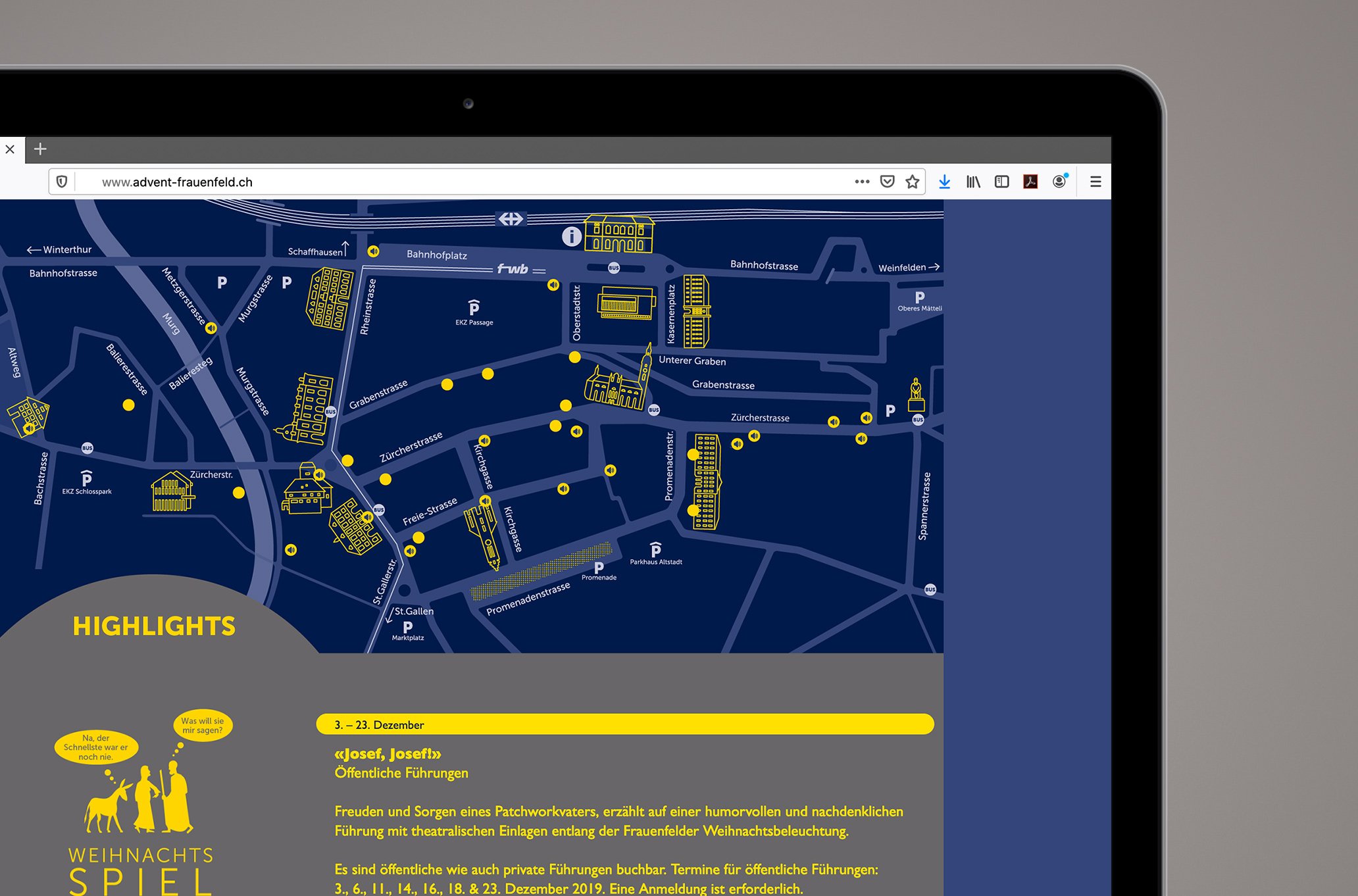Play the audio marker at Bahnhofplatz

[373, 251]
